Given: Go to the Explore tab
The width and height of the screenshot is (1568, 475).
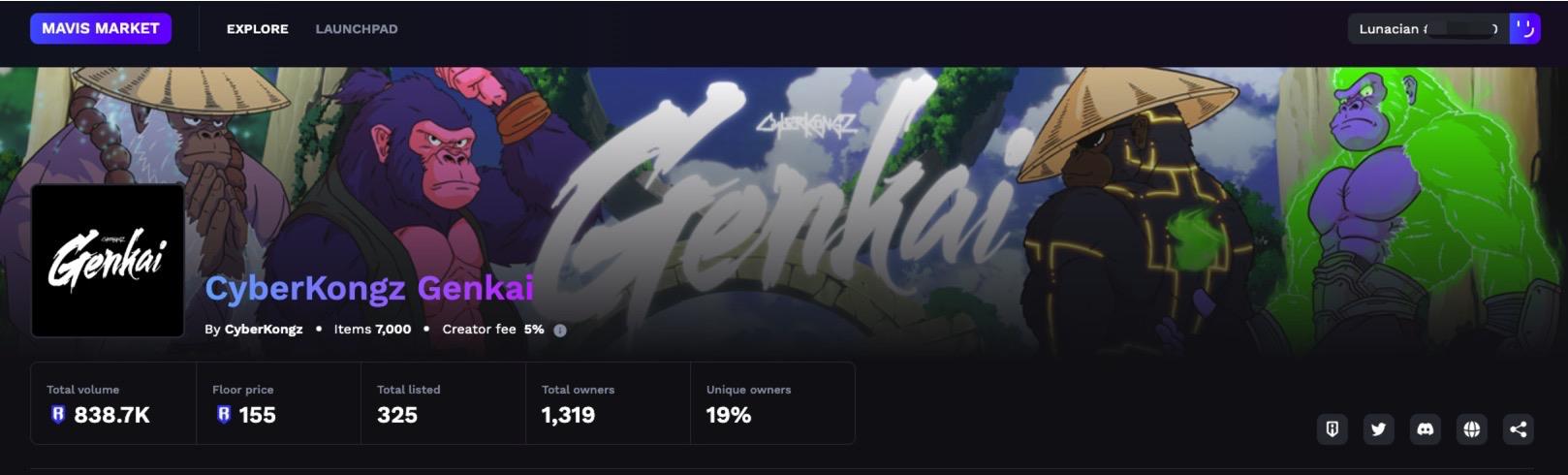Looking at the screenshot, I should pos(257,29).
